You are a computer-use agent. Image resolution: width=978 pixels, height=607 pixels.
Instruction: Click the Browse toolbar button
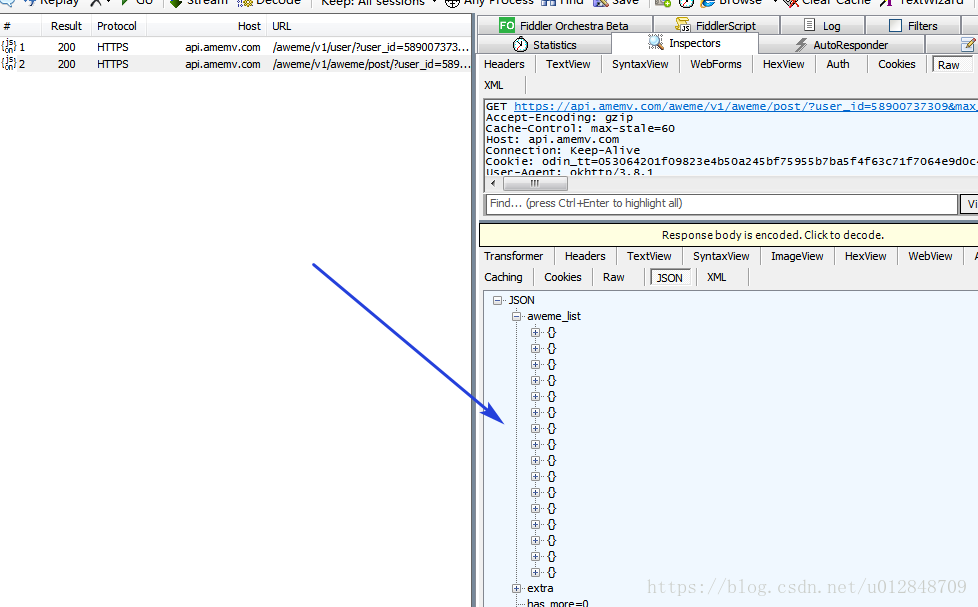click(x=732, y=2)
